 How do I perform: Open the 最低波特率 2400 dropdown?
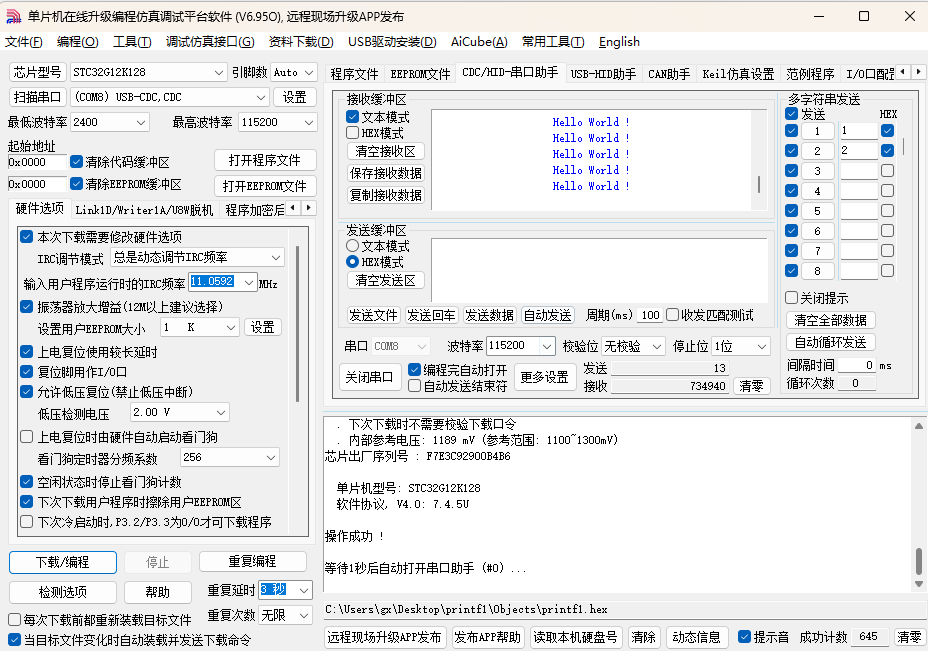tap(141, 123)
